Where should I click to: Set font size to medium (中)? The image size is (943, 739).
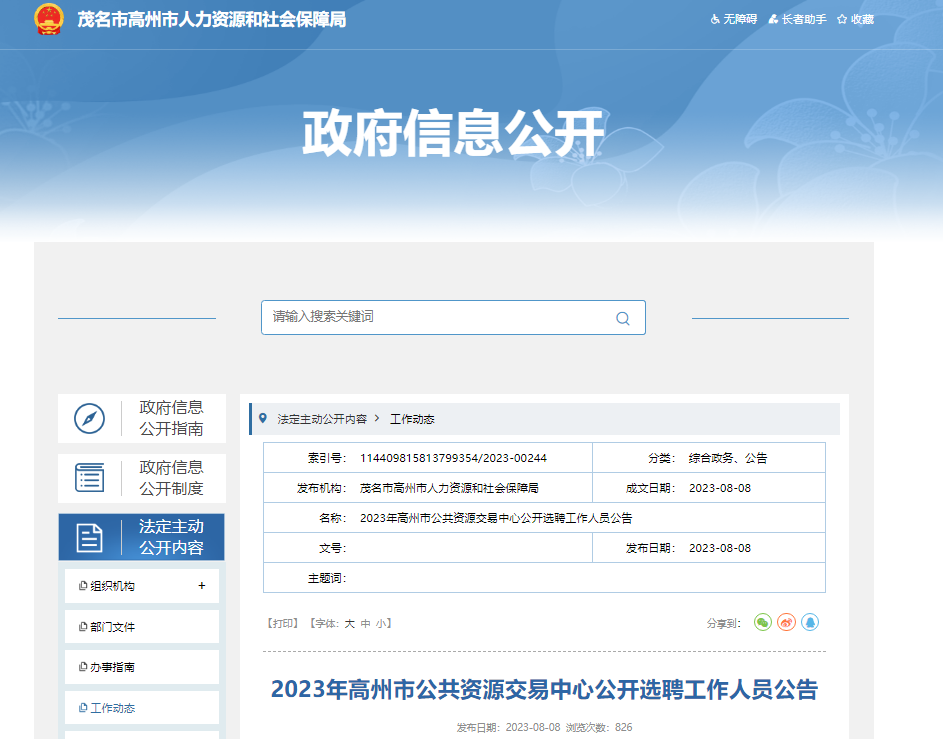click(x=366, y=623)
